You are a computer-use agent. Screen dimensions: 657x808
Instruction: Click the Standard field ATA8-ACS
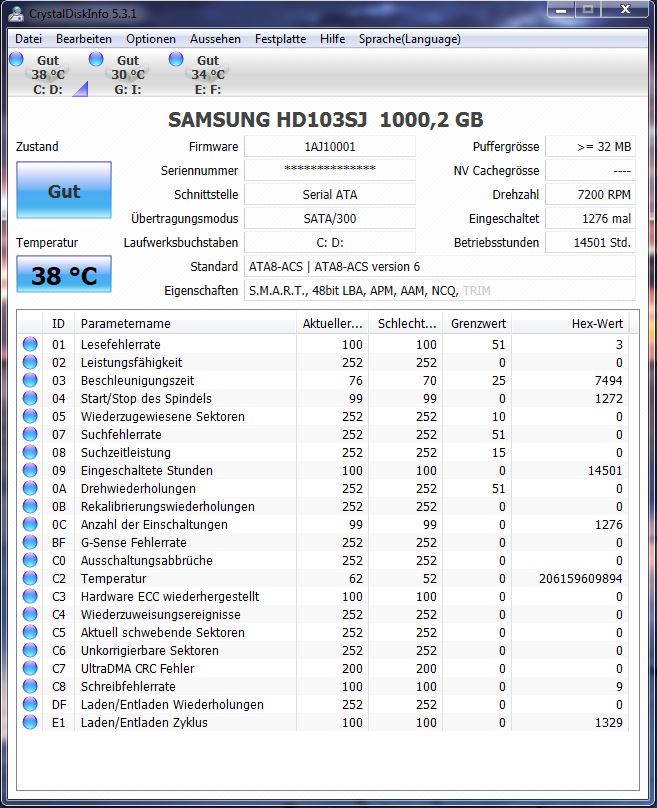tap(440, 266)
